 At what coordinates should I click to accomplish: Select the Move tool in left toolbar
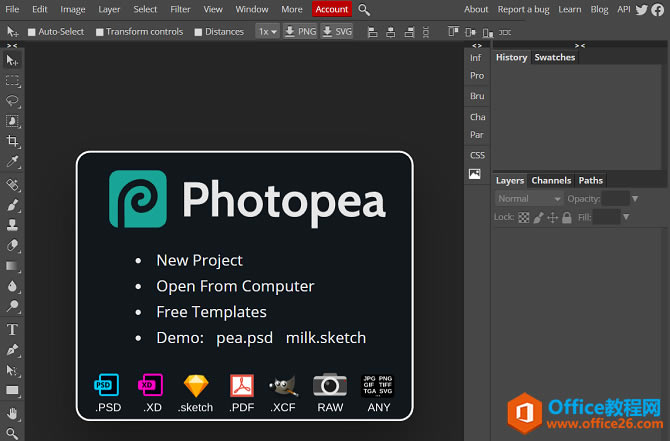coord(12,60)
